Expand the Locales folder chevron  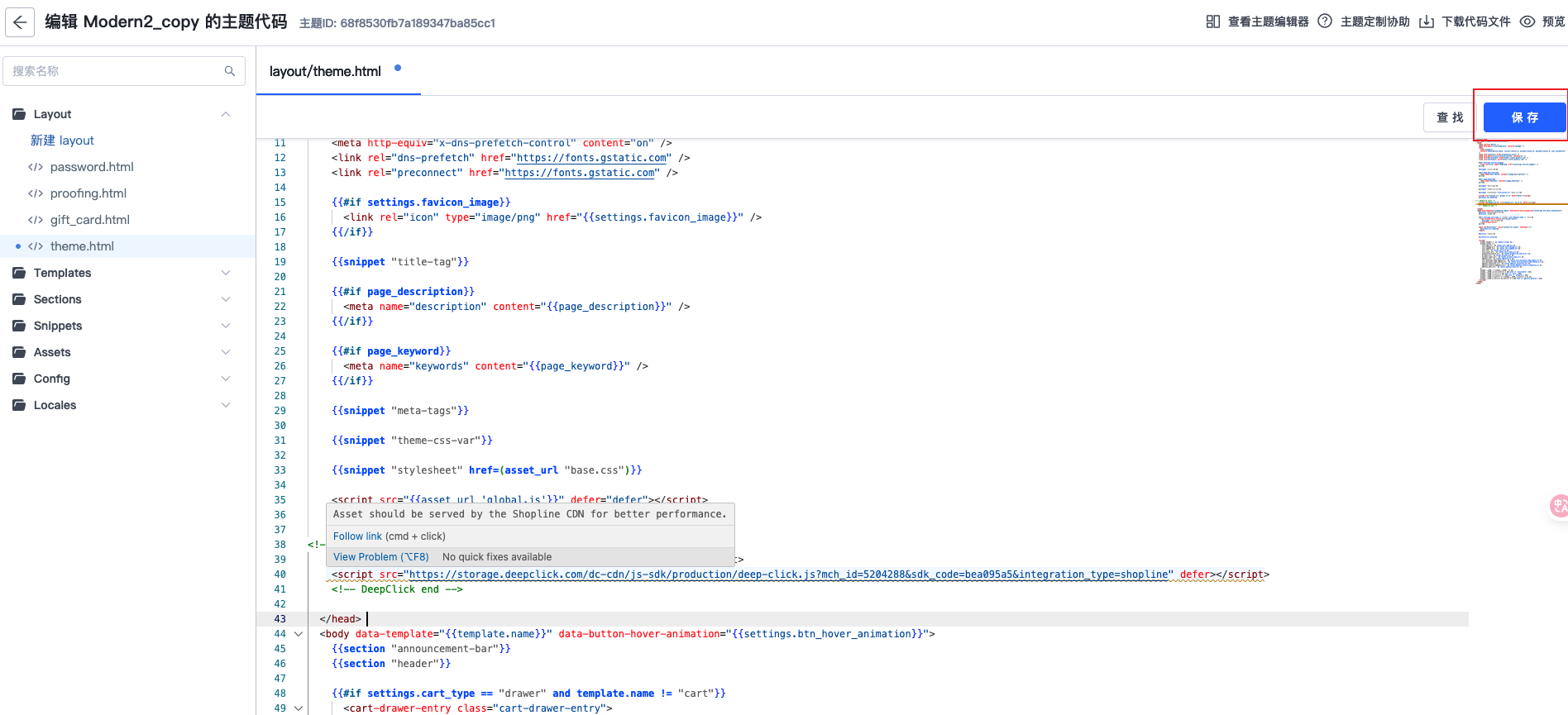226,405
